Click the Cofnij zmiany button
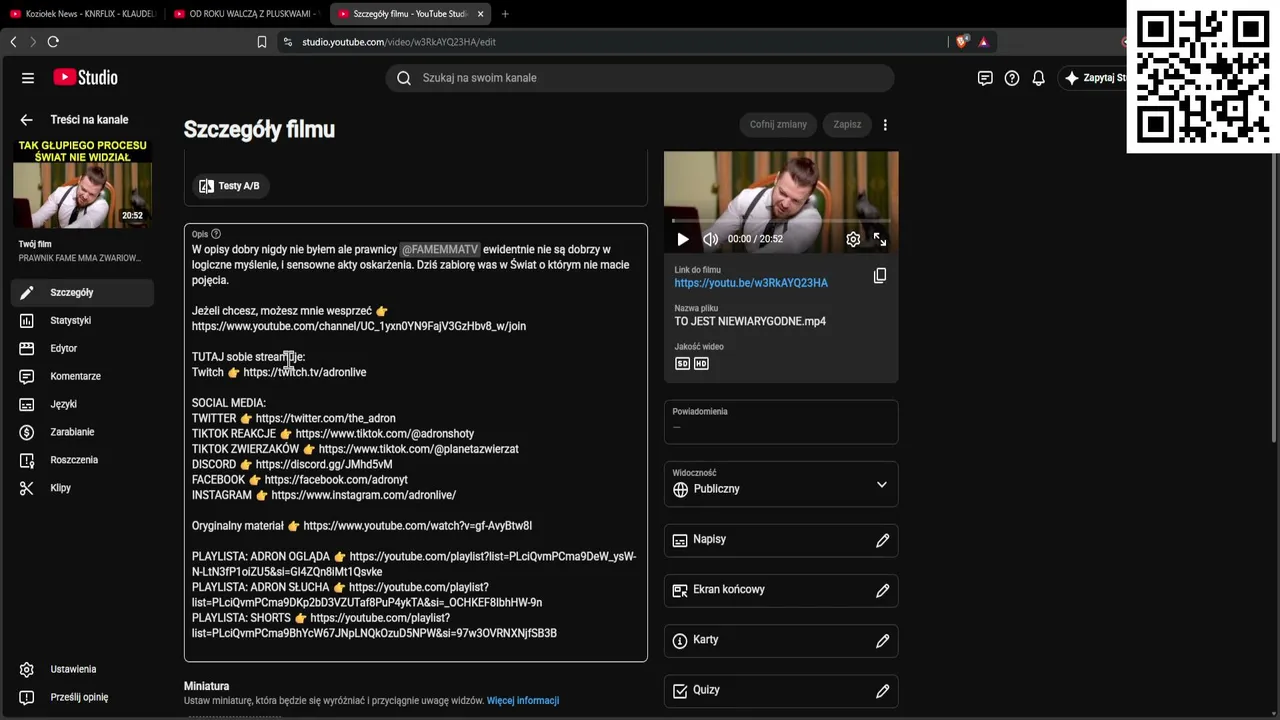Image resolution: width=1280 pixels, height=720 pixels. coord(778,125)
